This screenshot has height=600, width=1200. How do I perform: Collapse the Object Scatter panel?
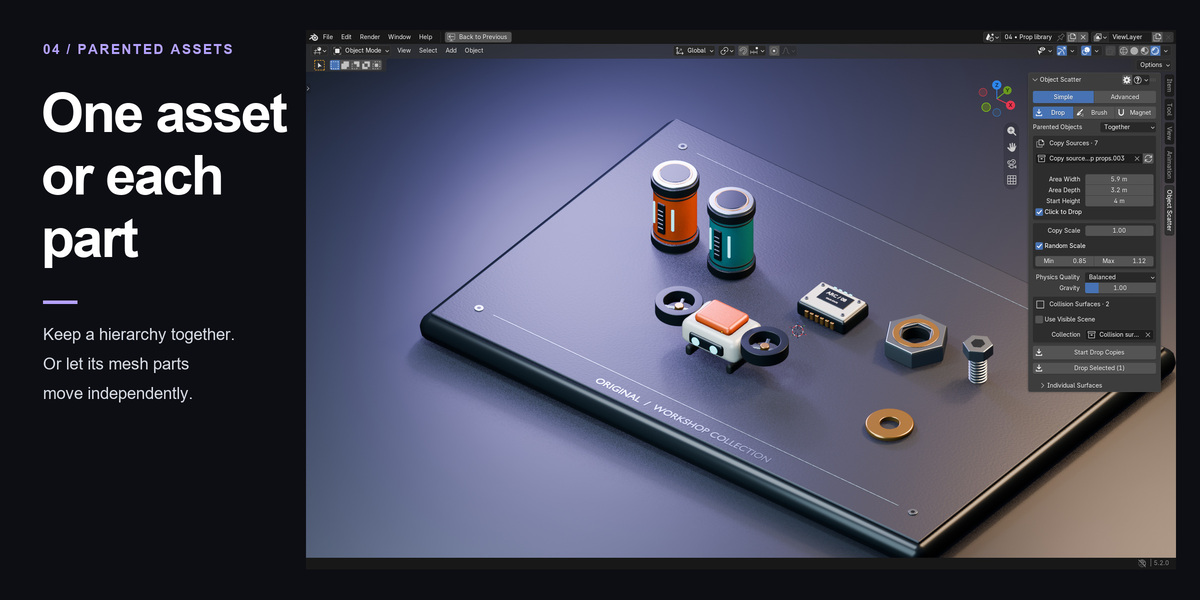click(1035, 80)
